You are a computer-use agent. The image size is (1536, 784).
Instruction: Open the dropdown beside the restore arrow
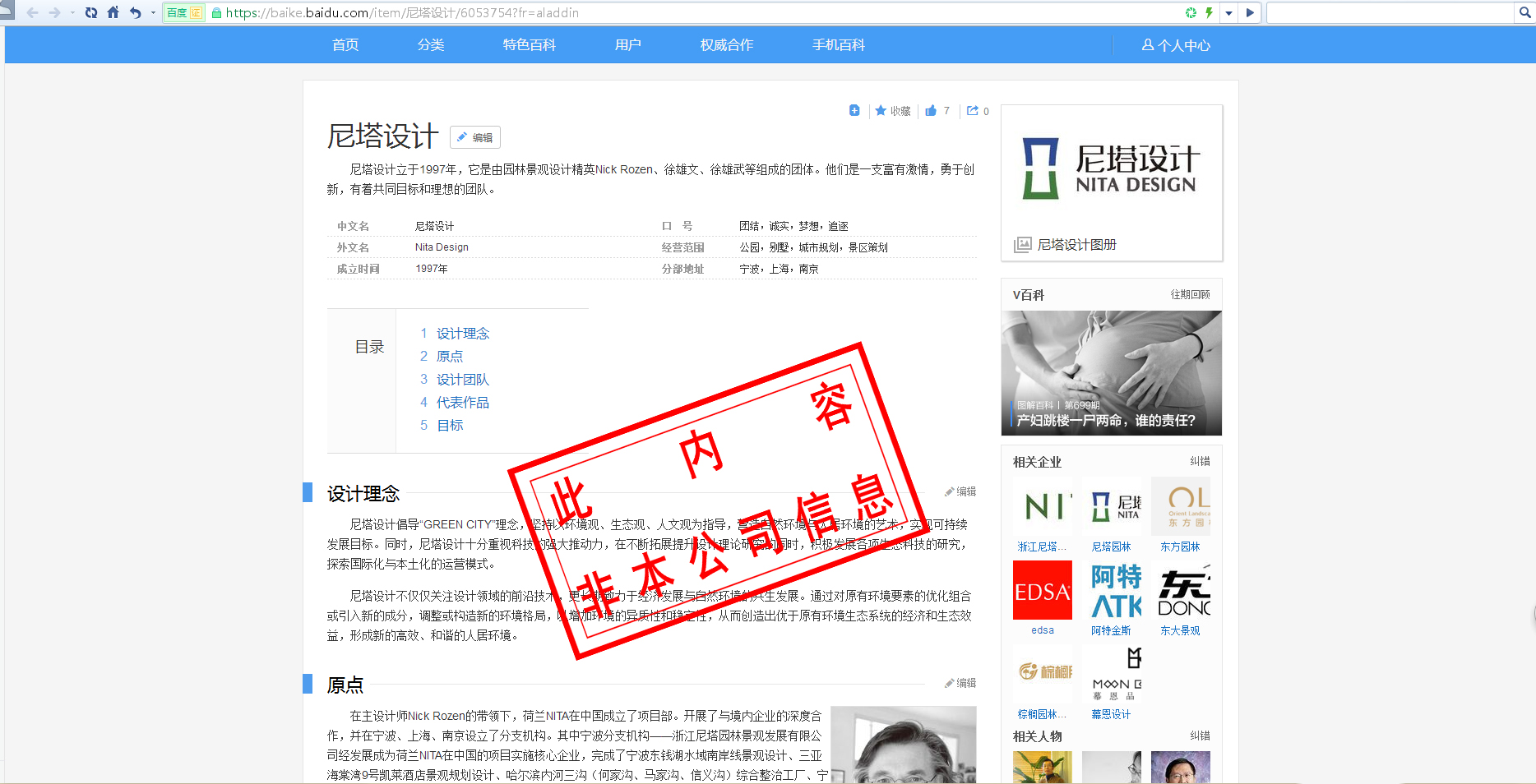[153, 12]
